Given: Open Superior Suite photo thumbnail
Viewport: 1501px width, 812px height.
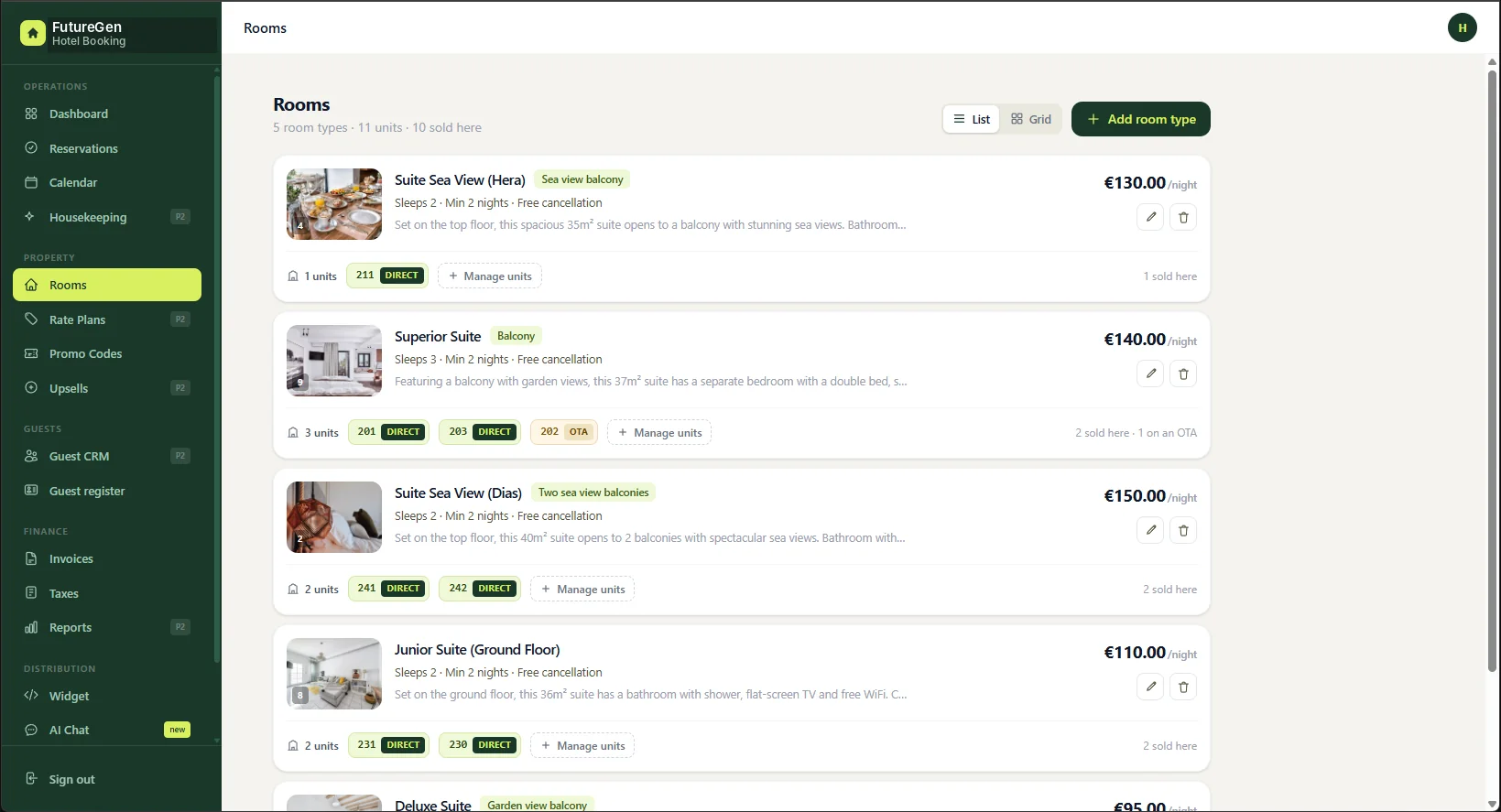Looking at the screenshot, I should click(334, 361).
